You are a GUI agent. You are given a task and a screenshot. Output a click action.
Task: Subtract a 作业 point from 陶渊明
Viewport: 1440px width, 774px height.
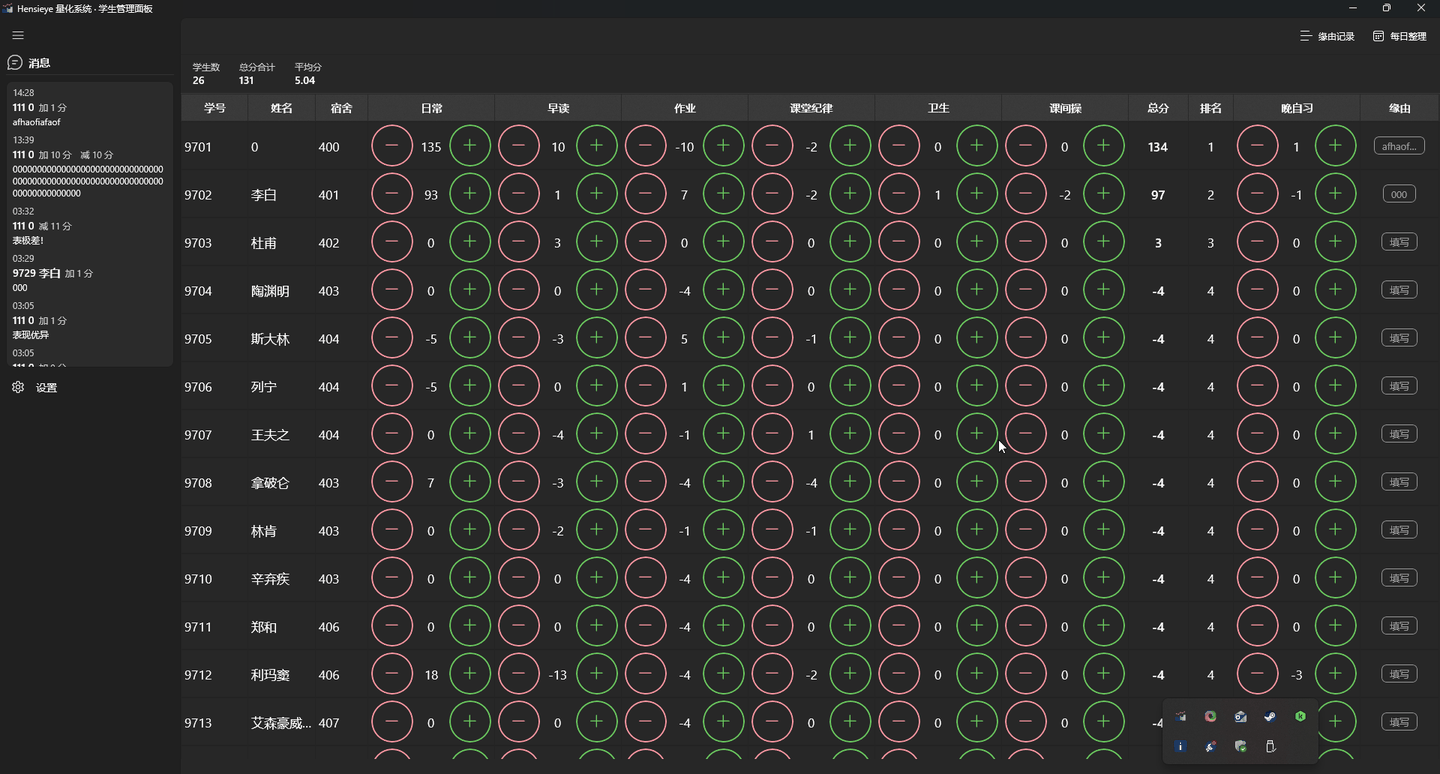[645, 291]
